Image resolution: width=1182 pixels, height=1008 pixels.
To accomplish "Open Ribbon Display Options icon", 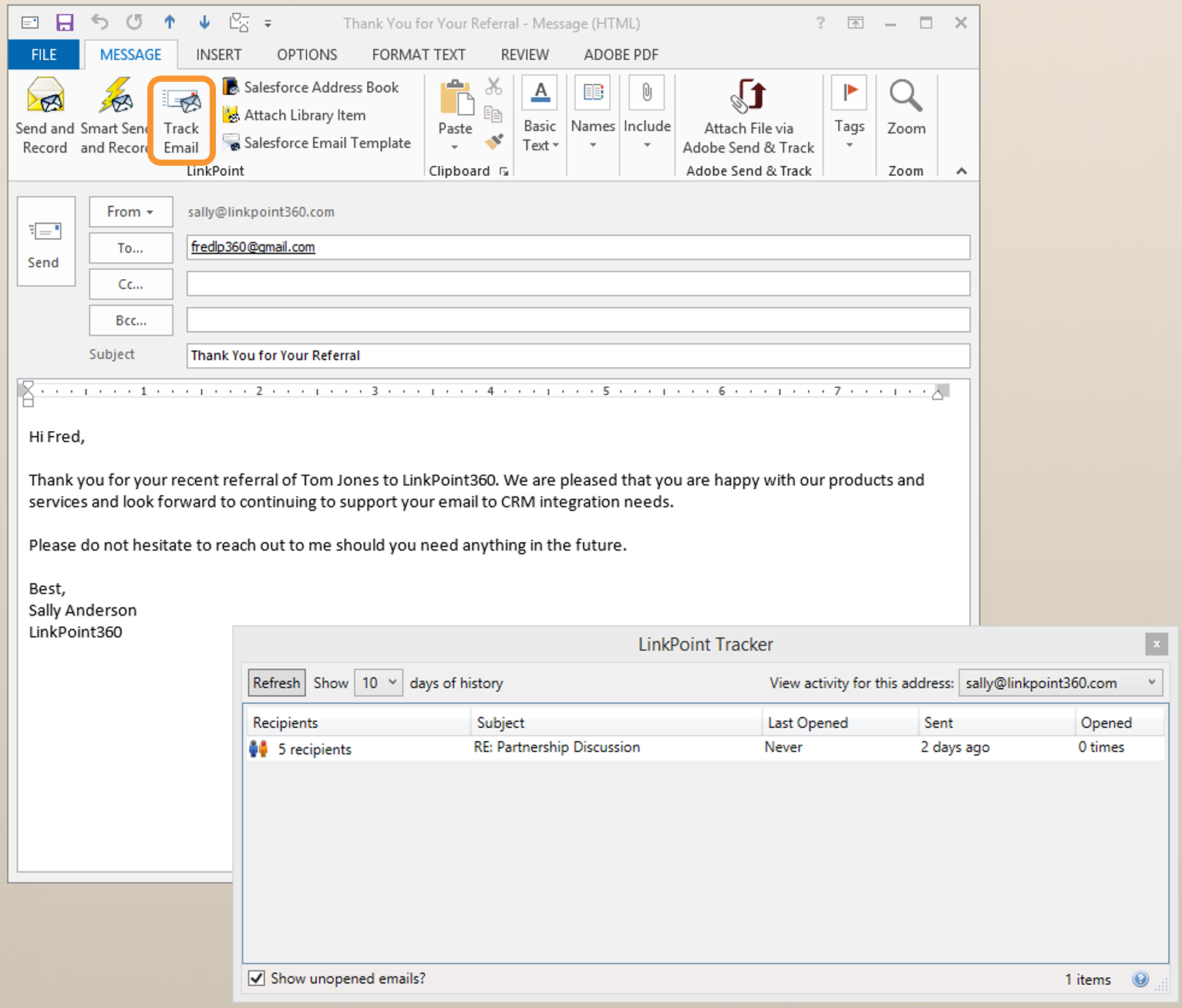I will pos(856,23).
